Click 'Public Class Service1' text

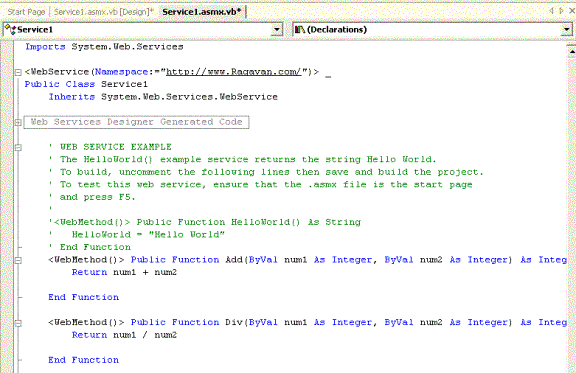click(86, 84)
